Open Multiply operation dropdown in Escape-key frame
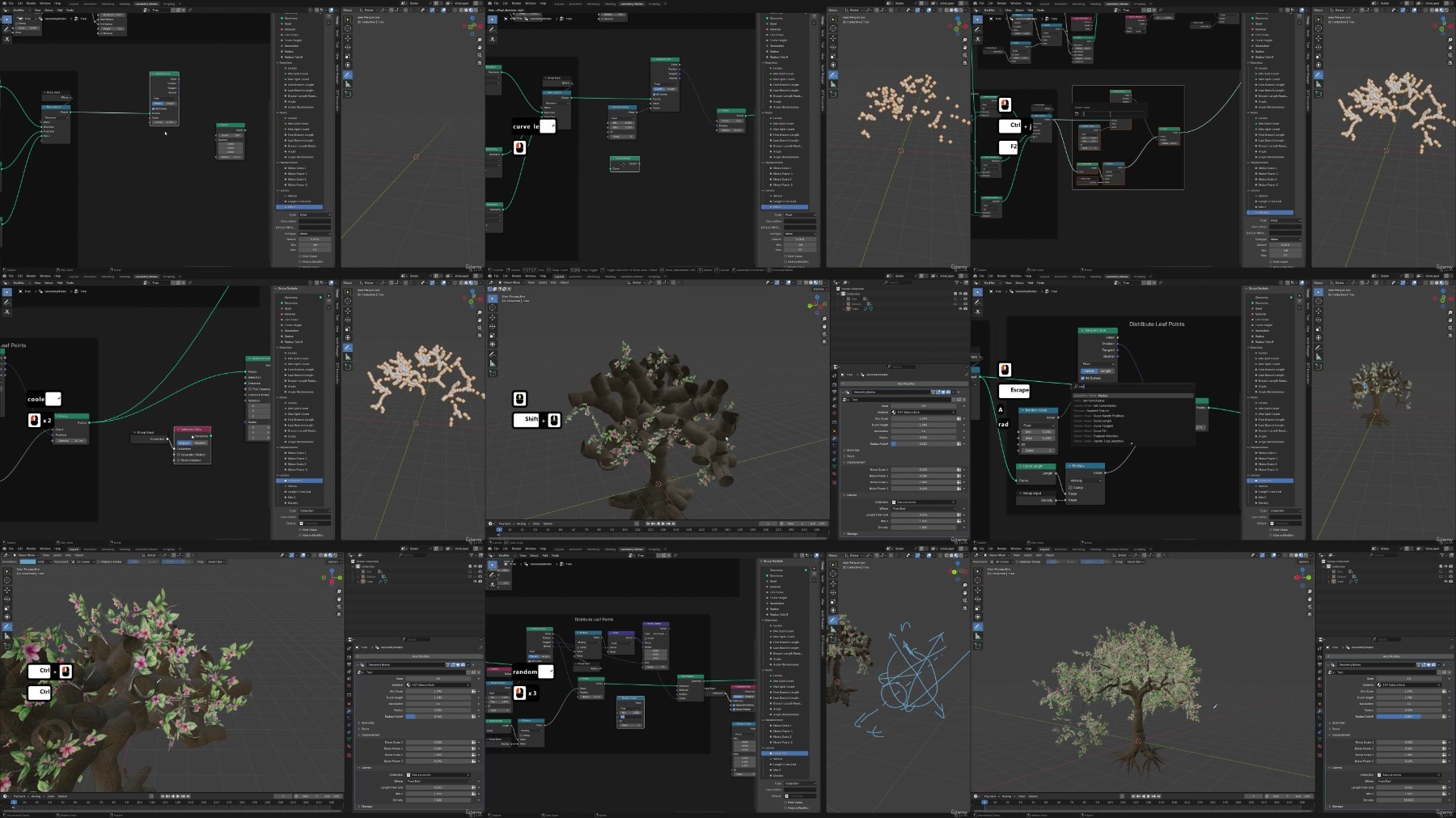 click(x=1084, y=481)
